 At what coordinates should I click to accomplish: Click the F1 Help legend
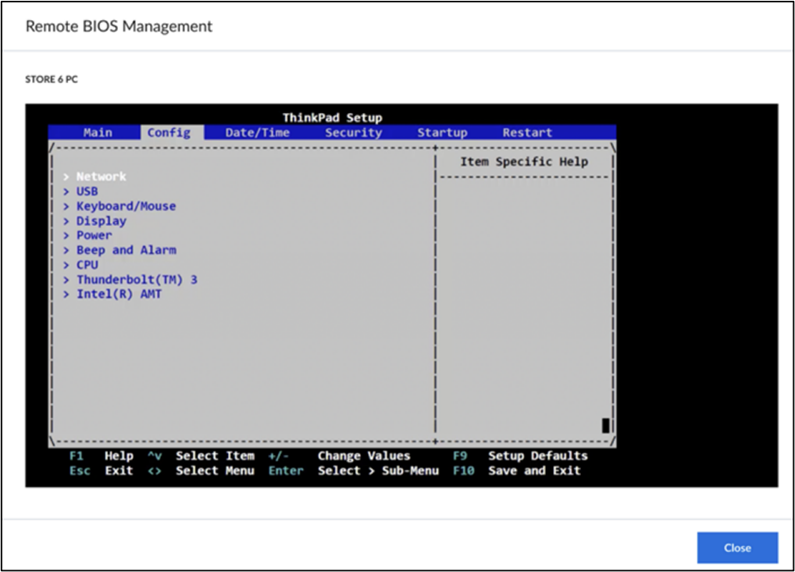coord(101,456)
